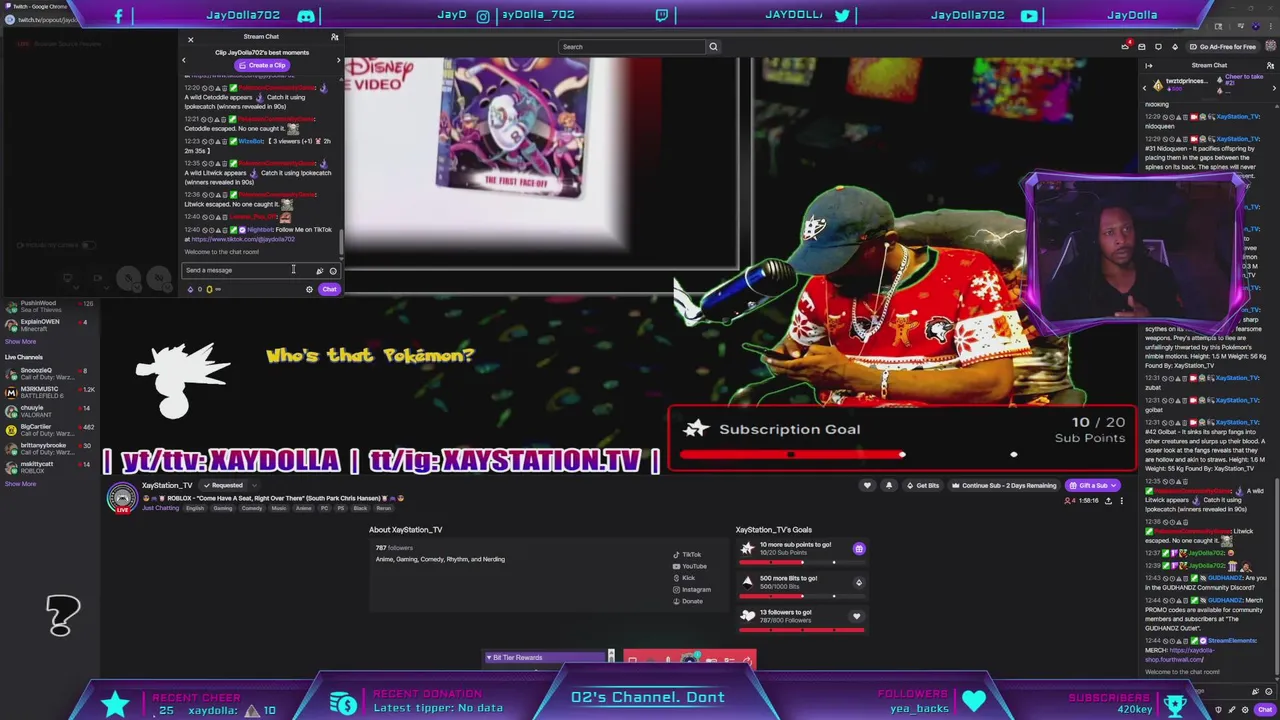
Task: Click the Get Bits button under stream
Action: click(923, 485)
